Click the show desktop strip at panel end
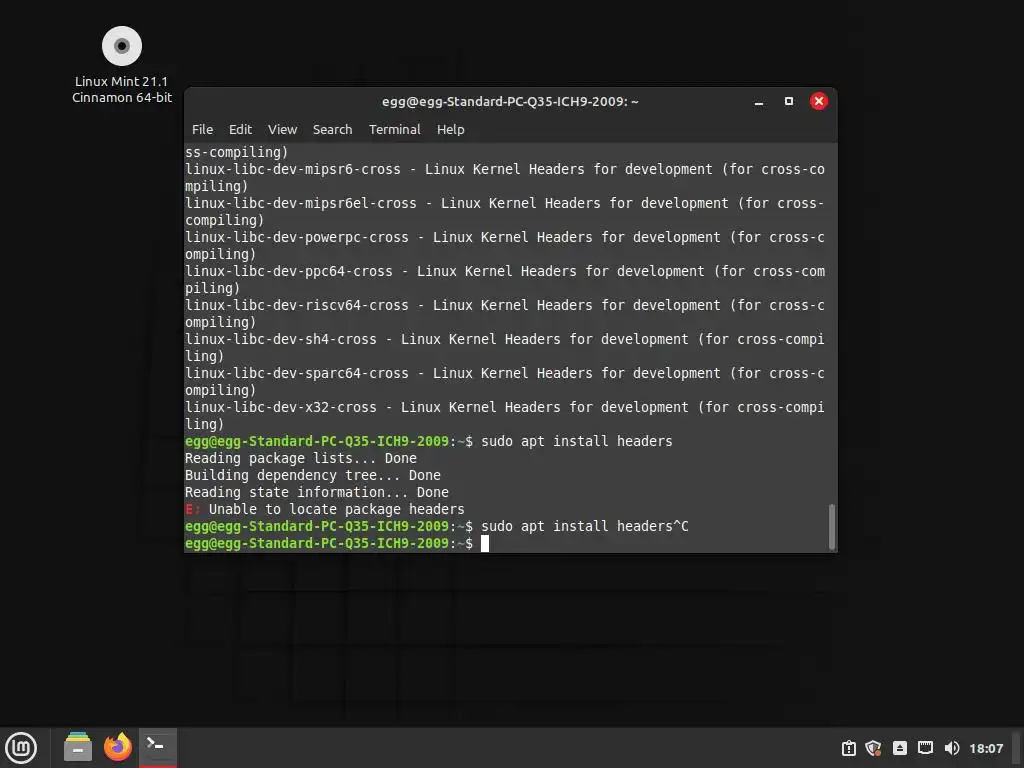This screenshot has height=768, width=1024. pyautogui.click(x=1018, y=748)
